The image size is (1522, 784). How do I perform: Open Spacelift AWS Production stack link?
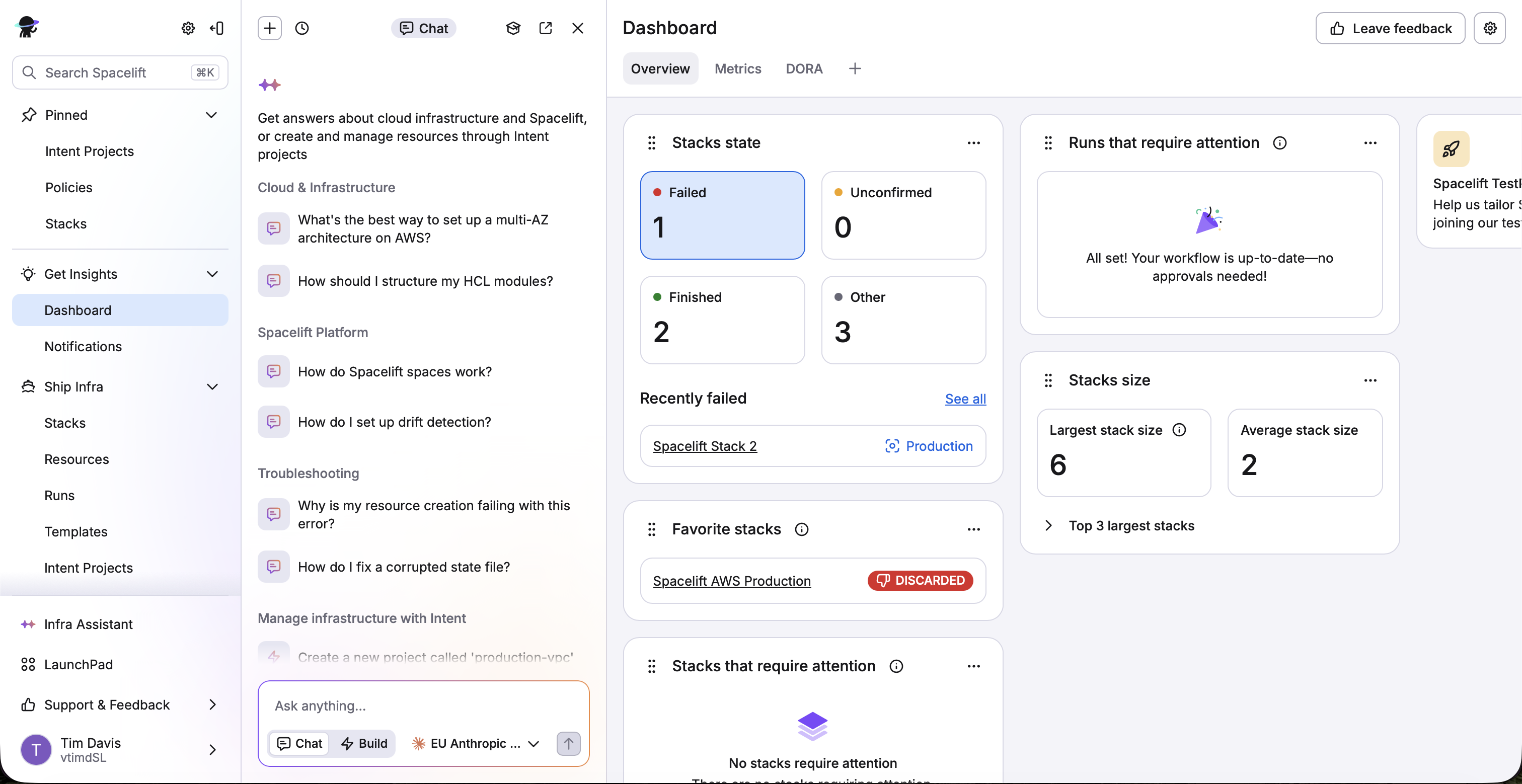click(x=731, y=581)
